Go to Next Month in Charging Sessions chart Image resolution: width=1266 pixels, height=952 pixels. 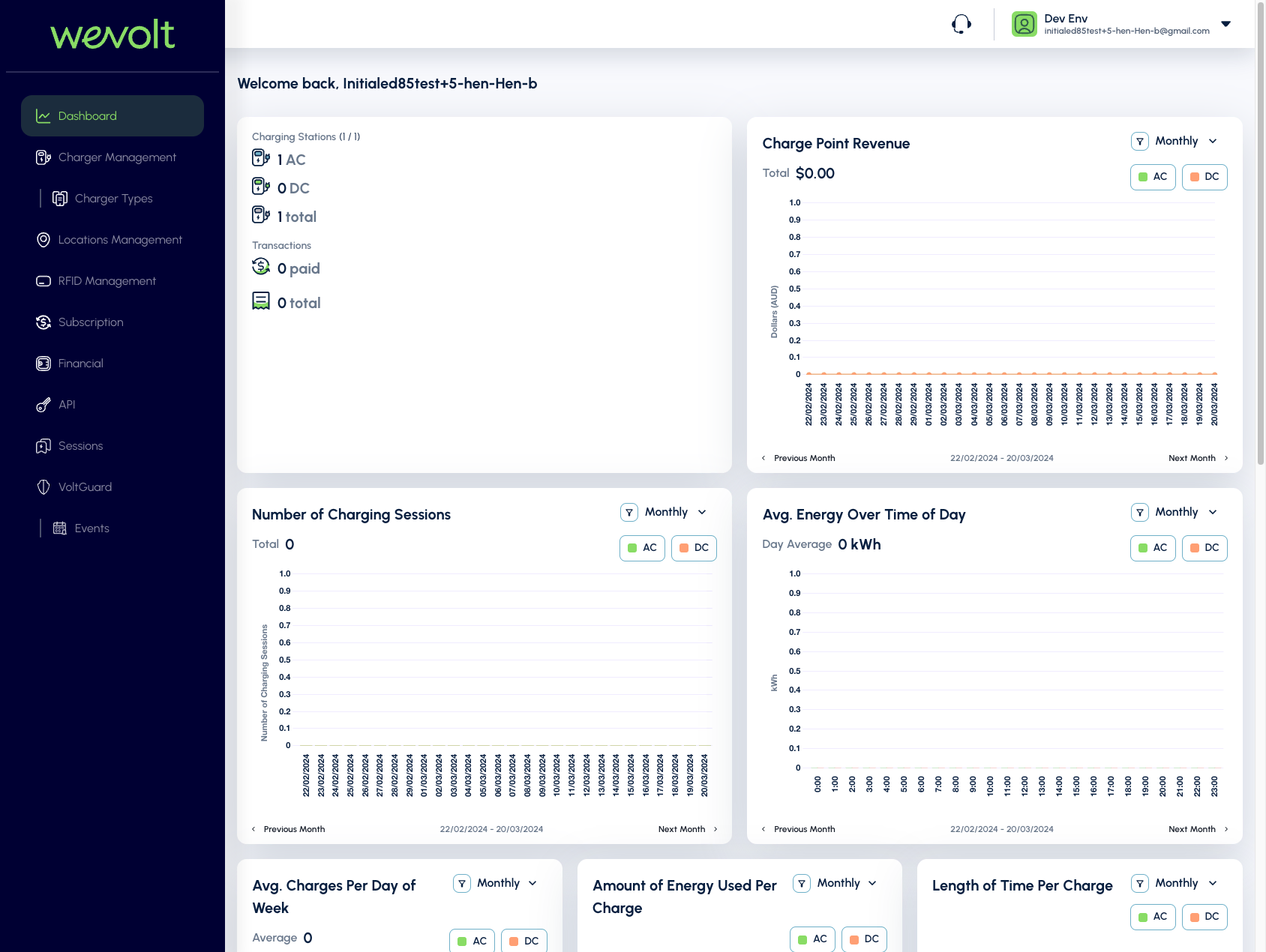(x=688, y=829)
